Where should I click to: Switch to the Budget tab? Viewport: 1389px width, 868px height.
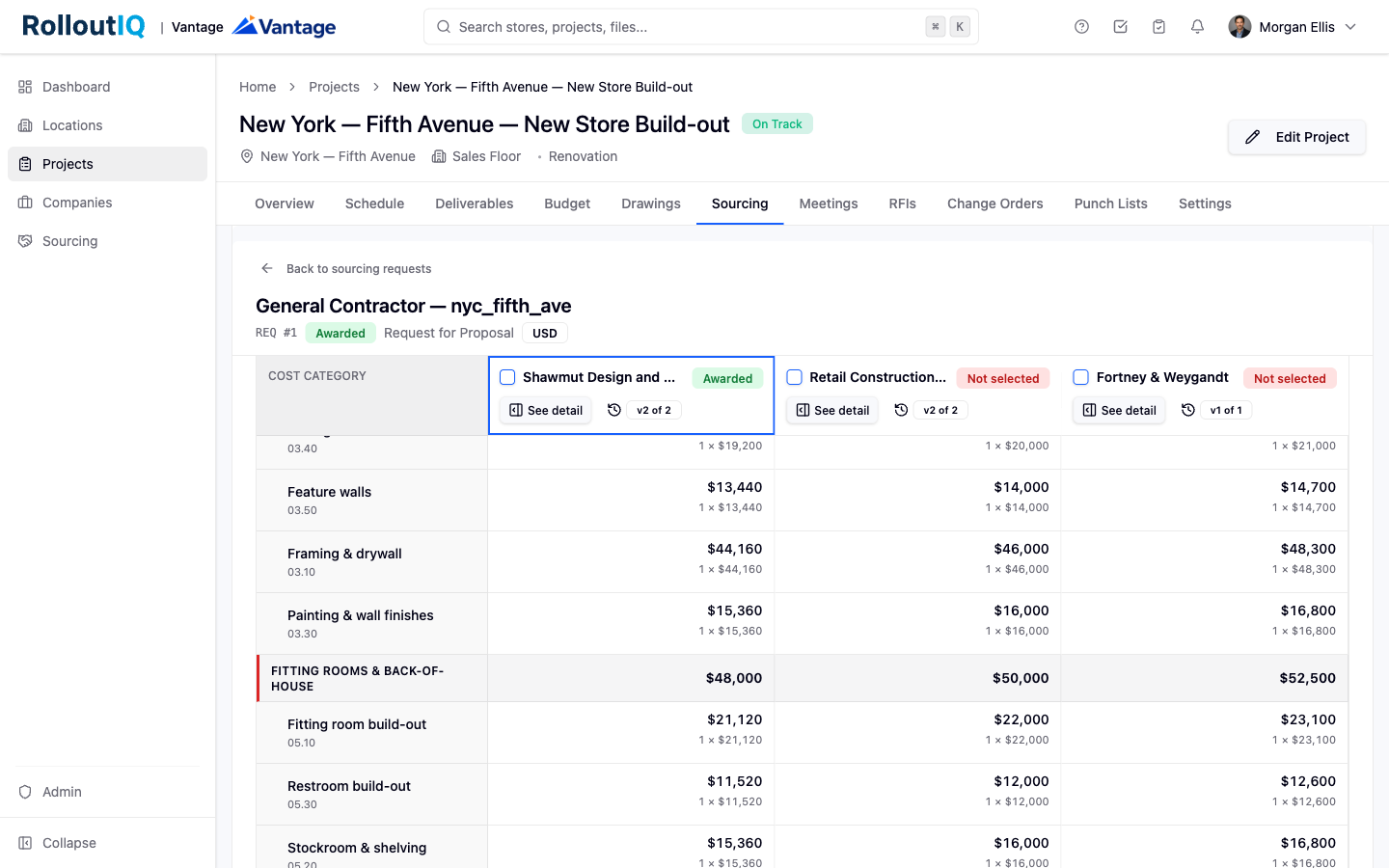tap(567, 203)
